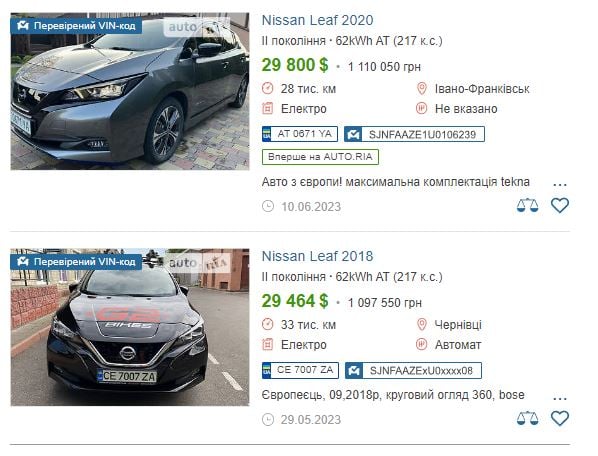The image size is (598, 456).
Task: Click location pin icon beside Івано-Франківськ
Action: pyautogui.click(x=421, y=88)
